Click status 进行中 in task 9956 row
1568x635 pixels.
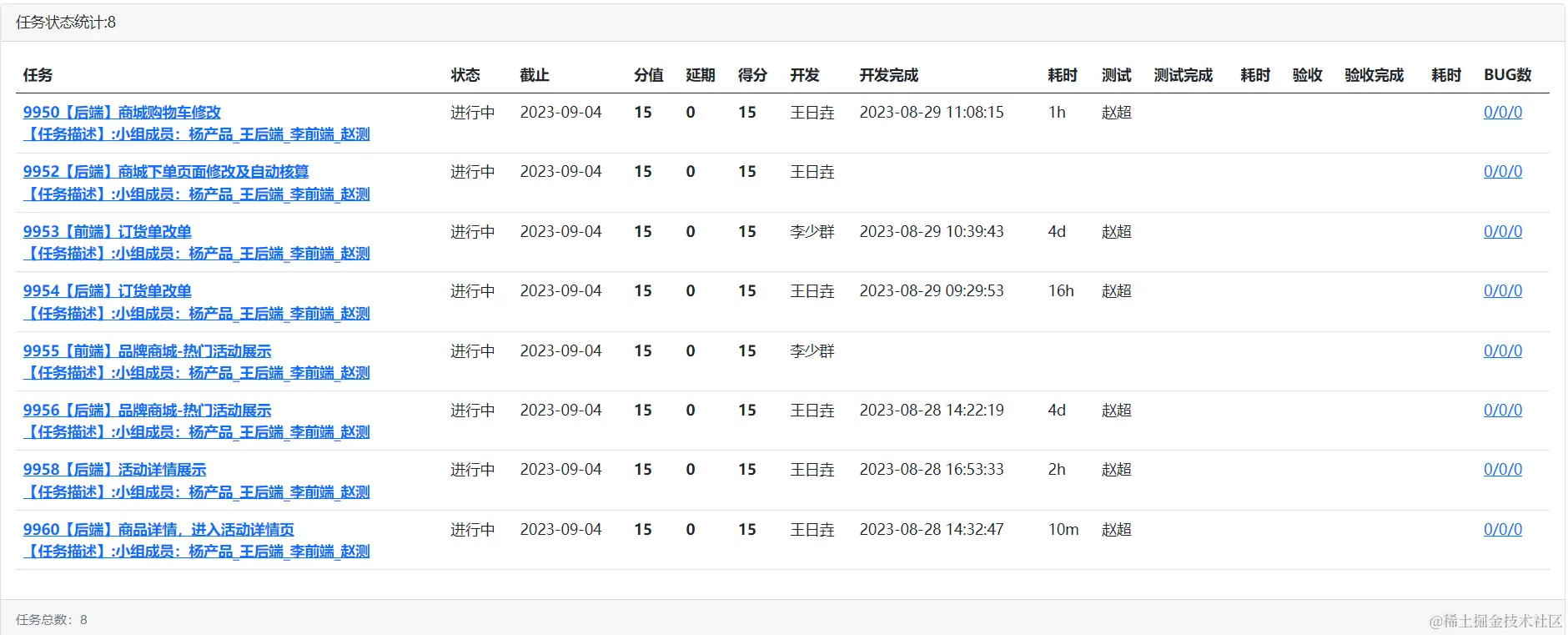point(473,410)
